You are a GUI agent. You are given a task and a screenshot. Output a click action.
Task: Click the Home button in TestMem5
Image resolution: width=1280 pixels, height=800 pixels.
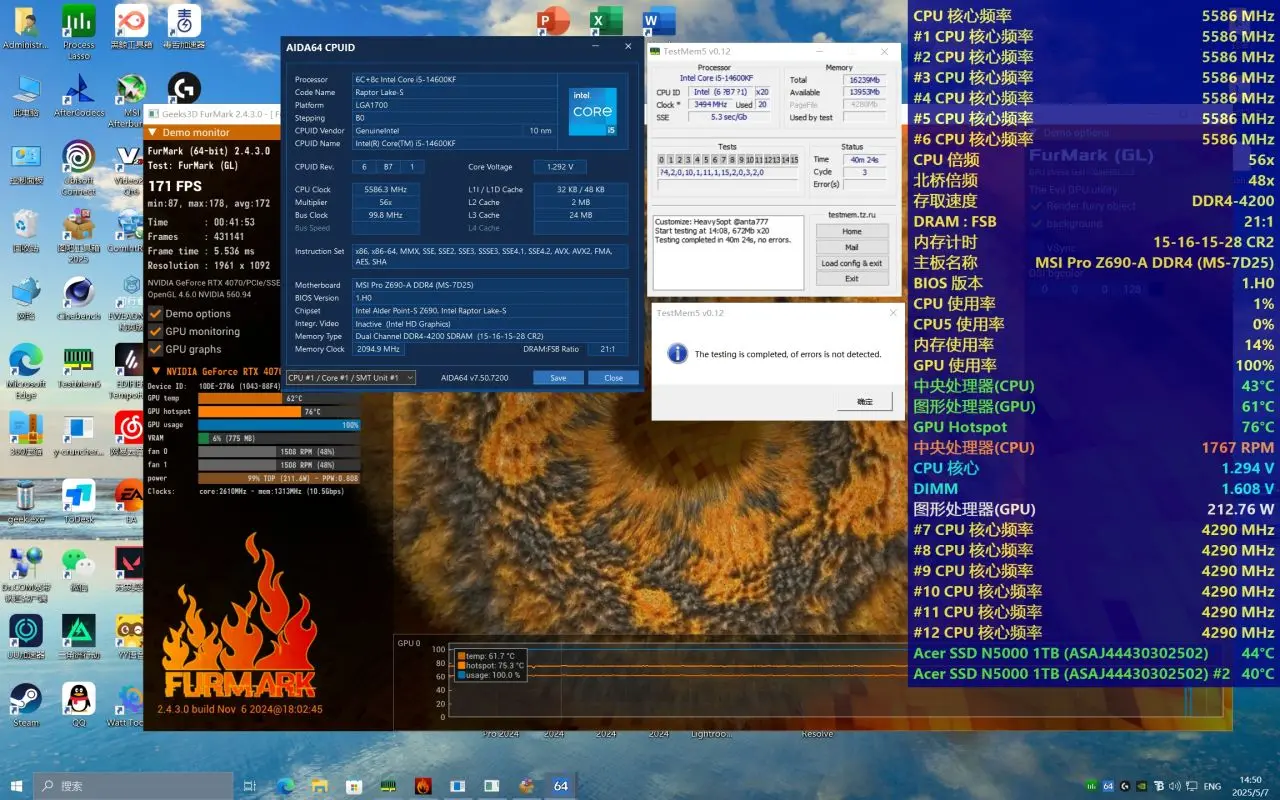(851, 231)
